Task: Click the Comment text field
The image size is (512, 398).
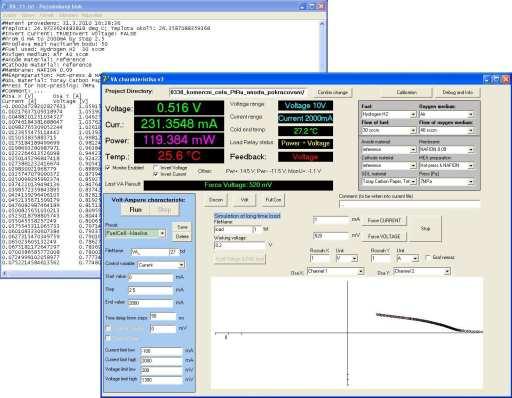Action: pyautogui.click(x=410, y=204)
